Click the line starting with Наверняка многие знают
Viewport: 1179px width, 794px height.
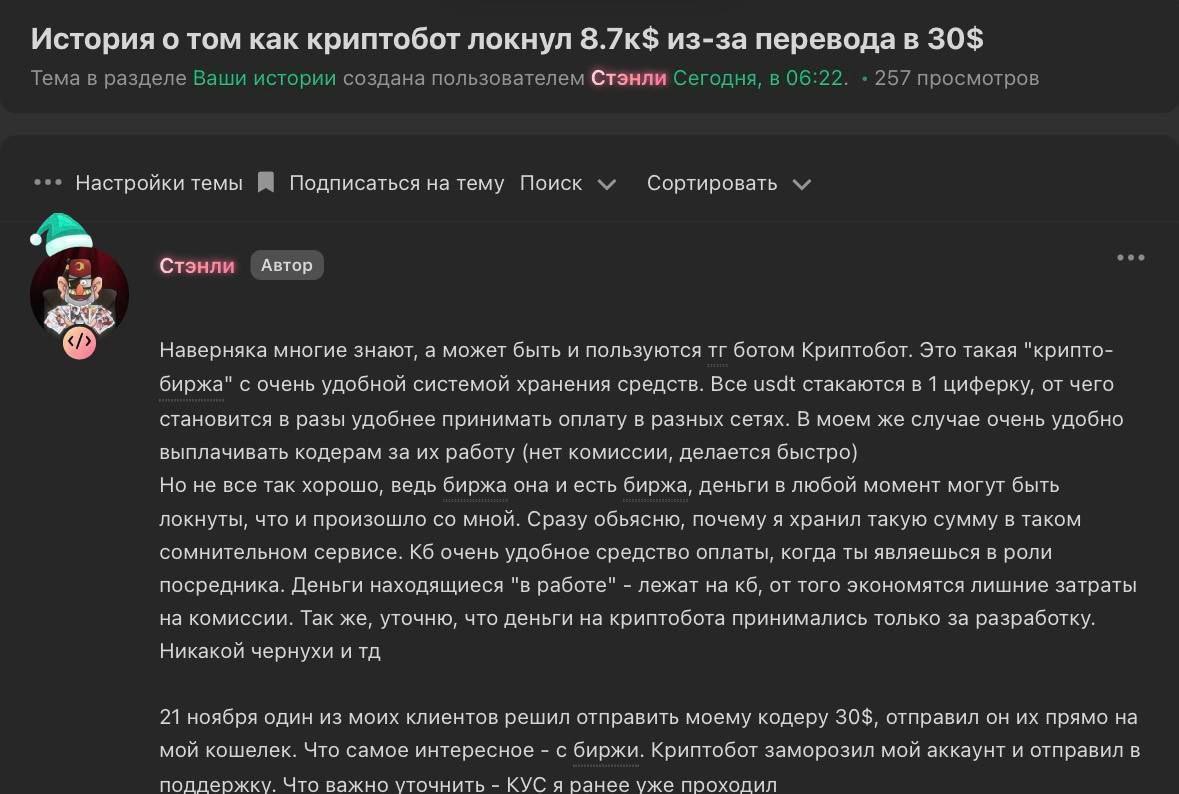point(636,350)
